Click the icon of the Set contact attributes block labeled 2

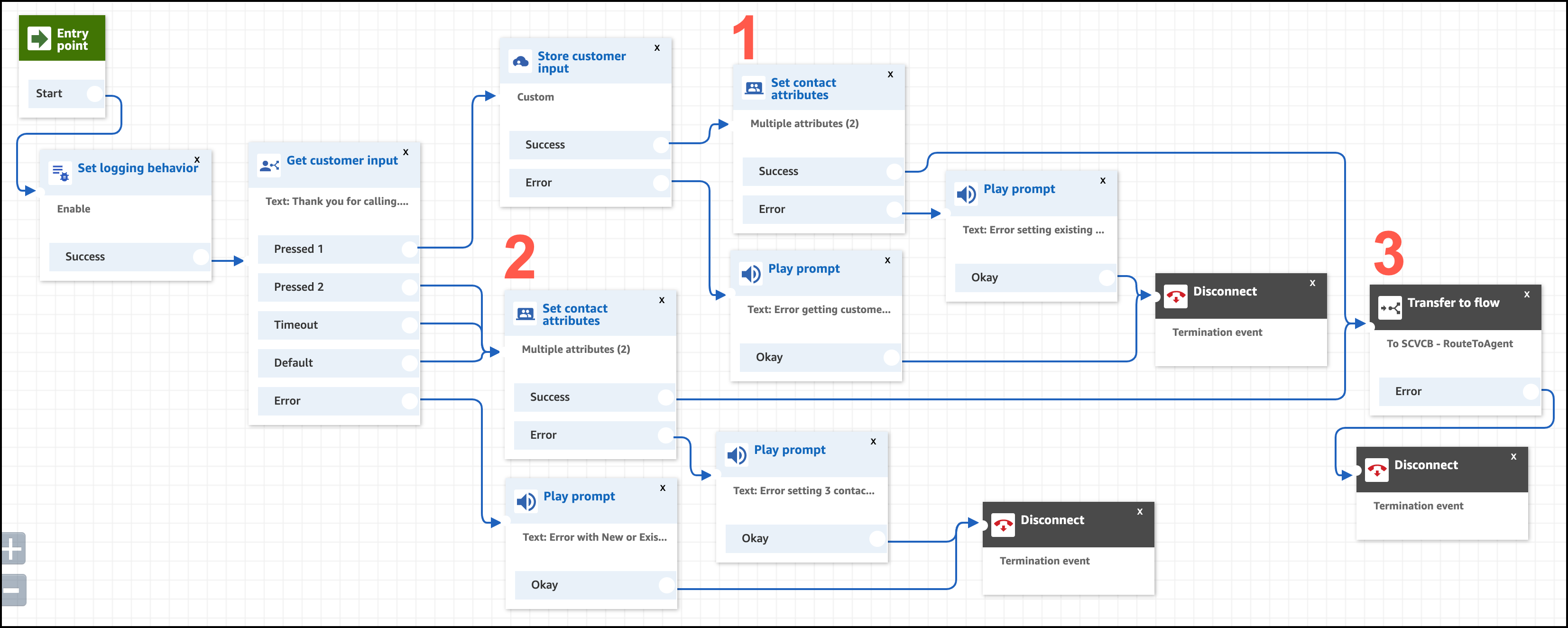pos(526,314)
